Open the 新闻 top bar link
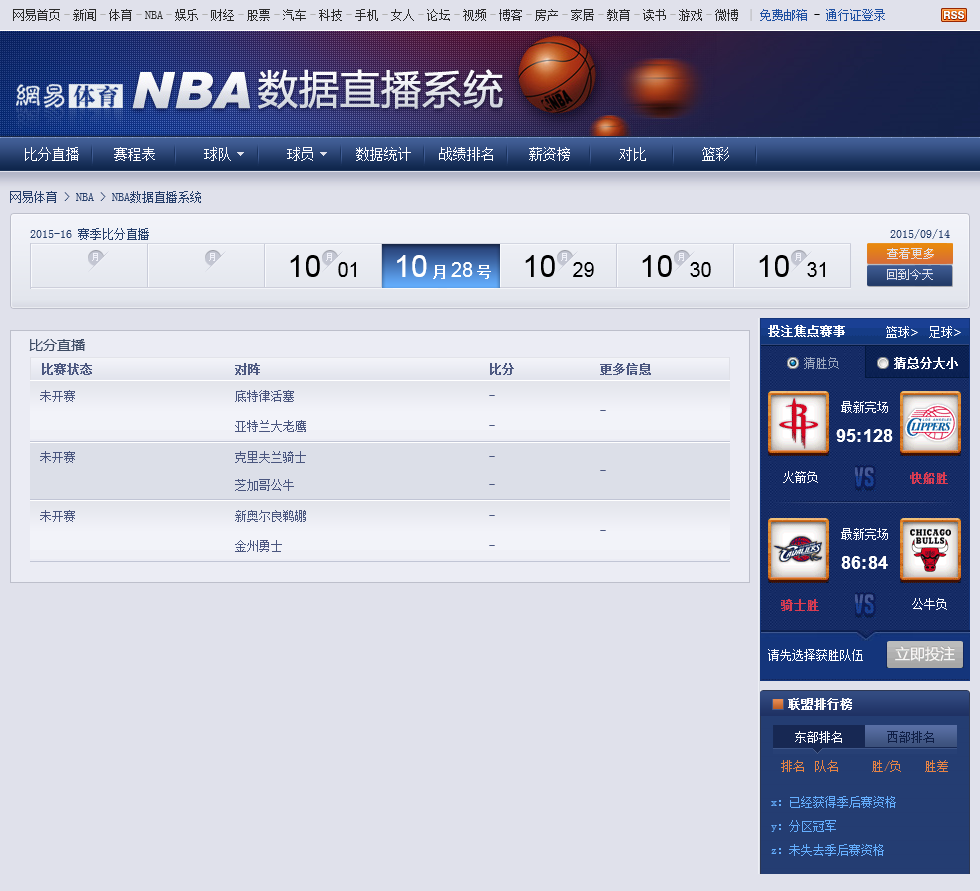The image size is (980, 891). 84,15
